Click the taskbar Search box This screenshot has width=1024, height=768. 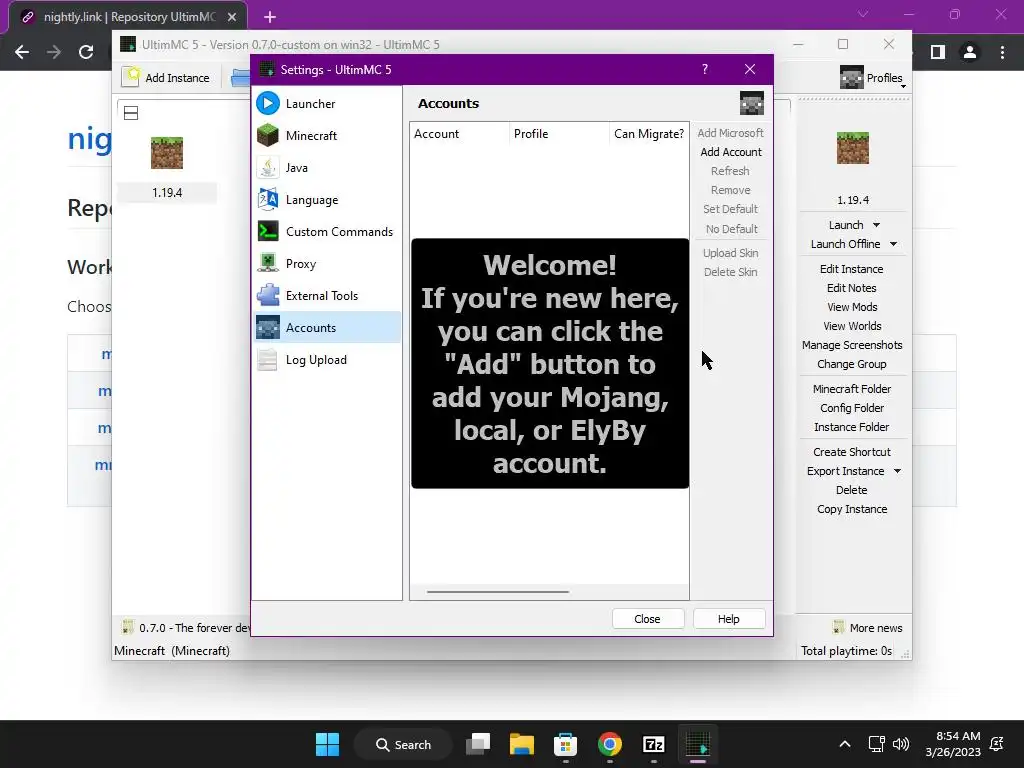(404, 744)
